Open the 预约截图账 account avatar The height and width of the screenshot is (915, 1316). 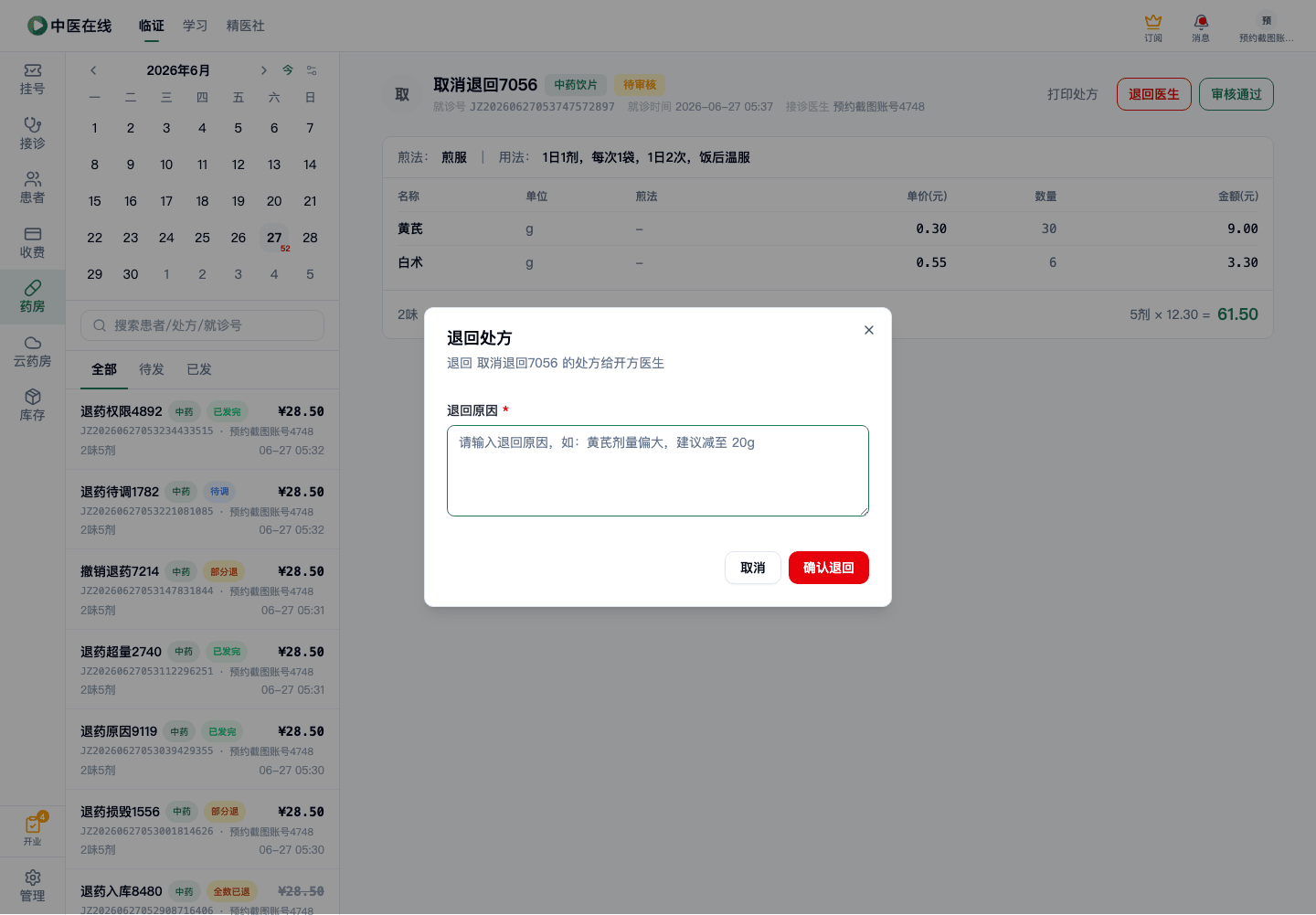tap(1267, 27)
